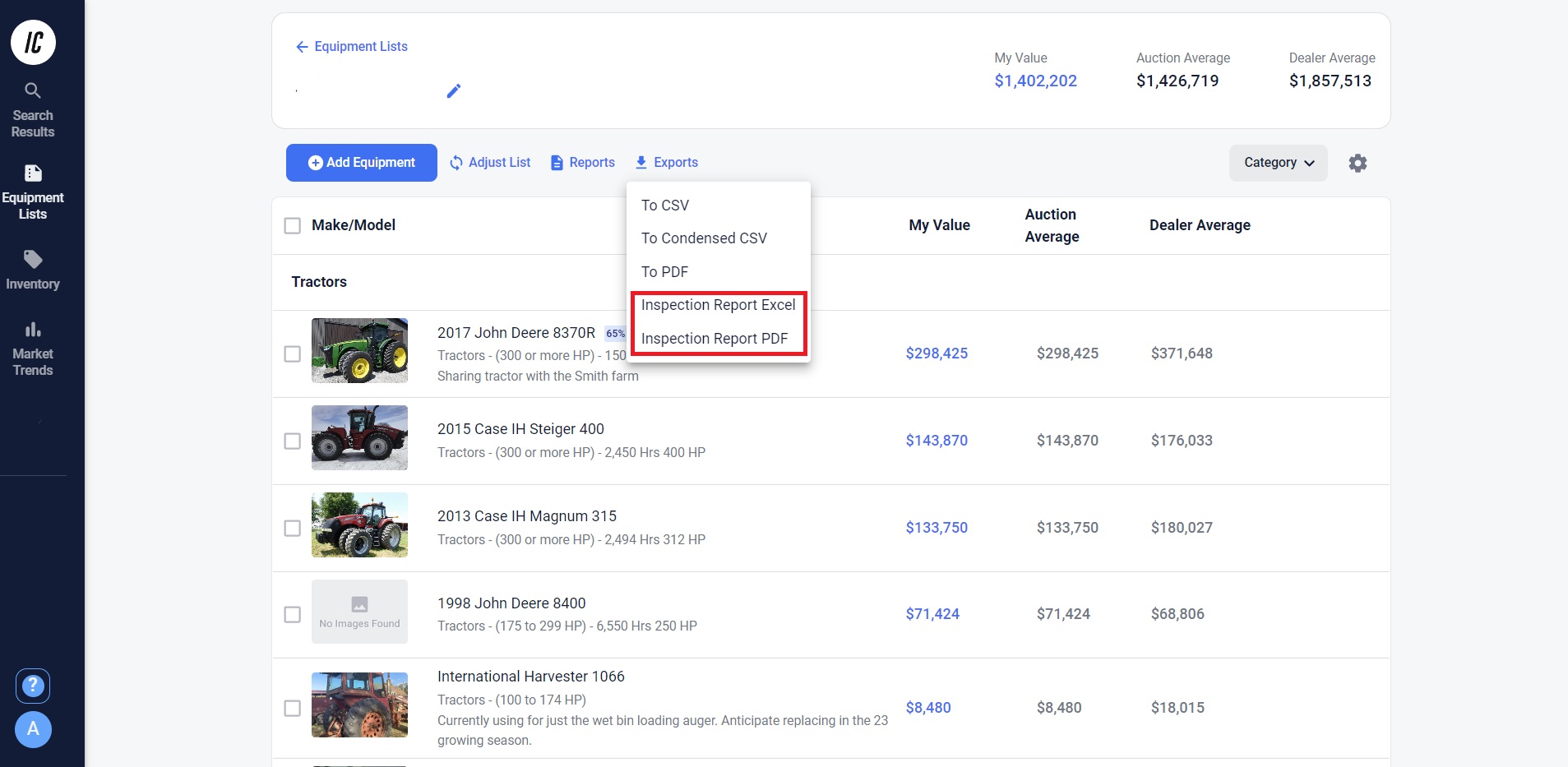This screenshot has width=1568, height=767.
Task: Check the 2017 John Deere 8370R row
Action: pyautogui.click(x=292, y=353)
